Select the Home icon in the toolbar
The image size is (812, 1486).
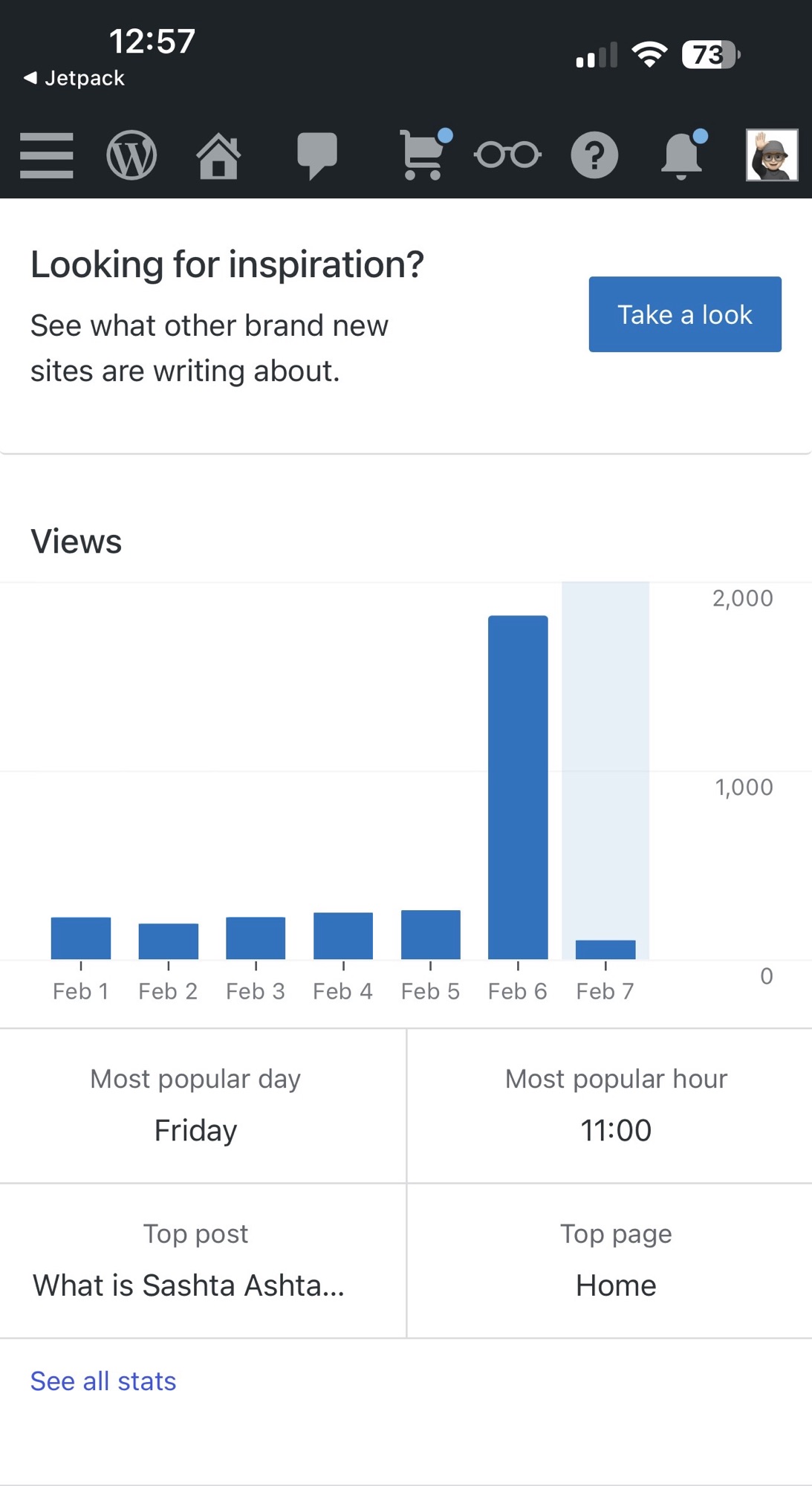pos(218,155)
